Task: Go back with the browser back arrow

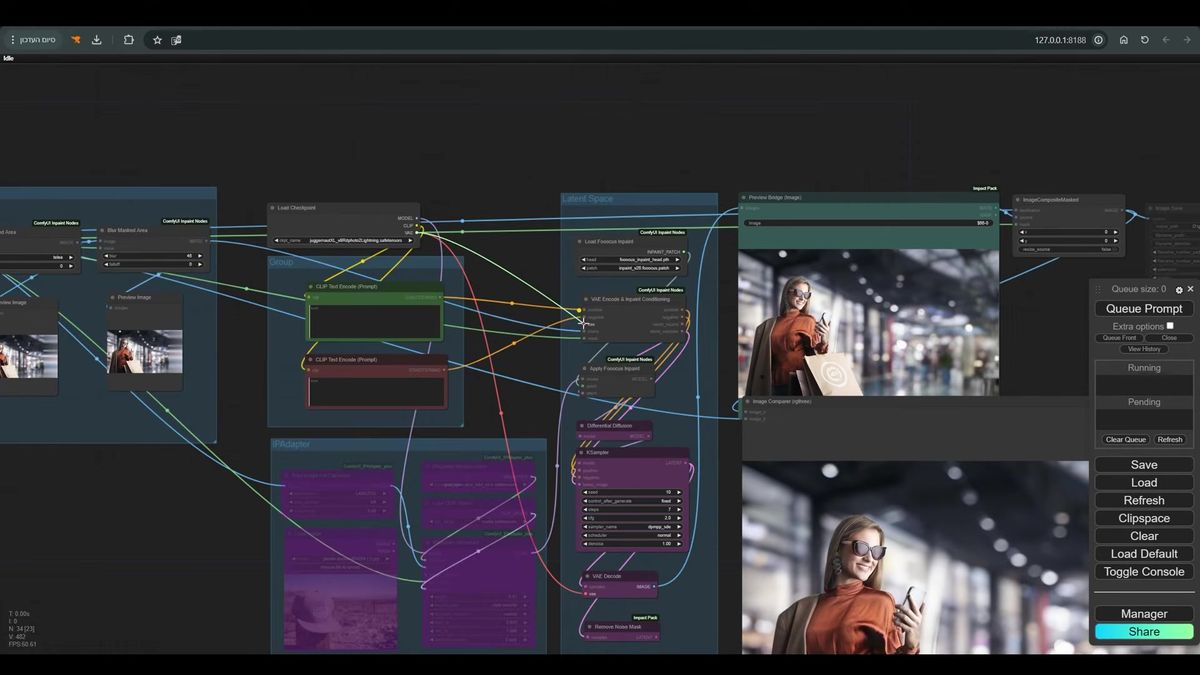Action: click(1166, 40)
